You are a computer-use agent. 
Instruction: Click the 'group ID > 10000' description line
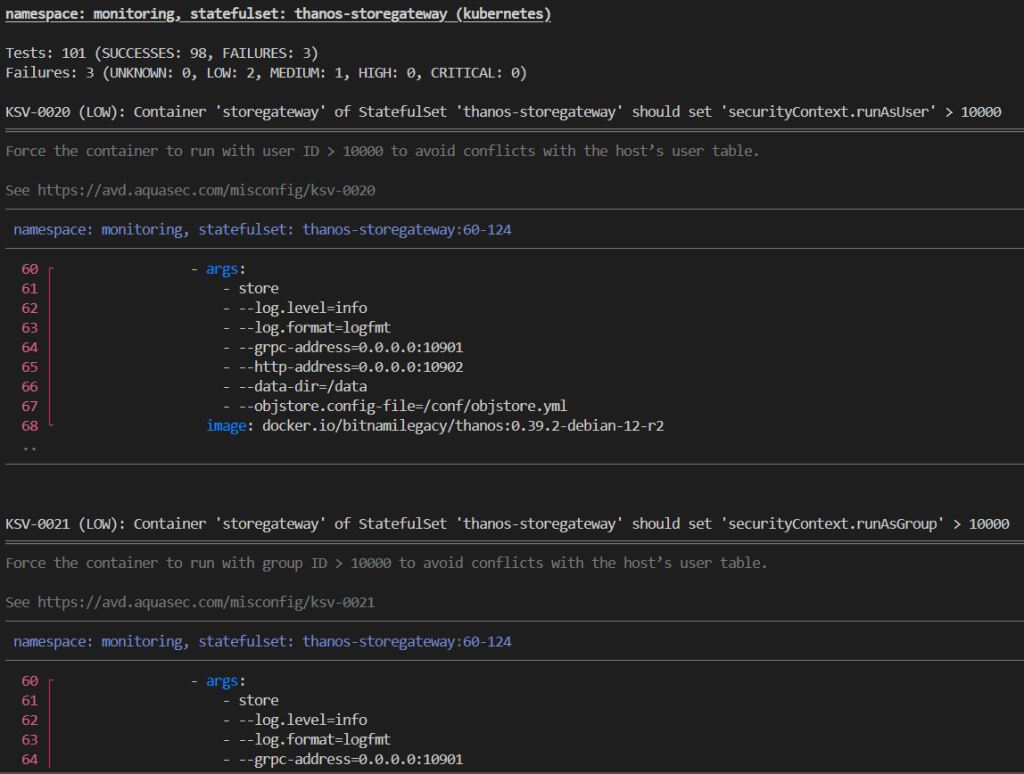click(x=387, y=563)
